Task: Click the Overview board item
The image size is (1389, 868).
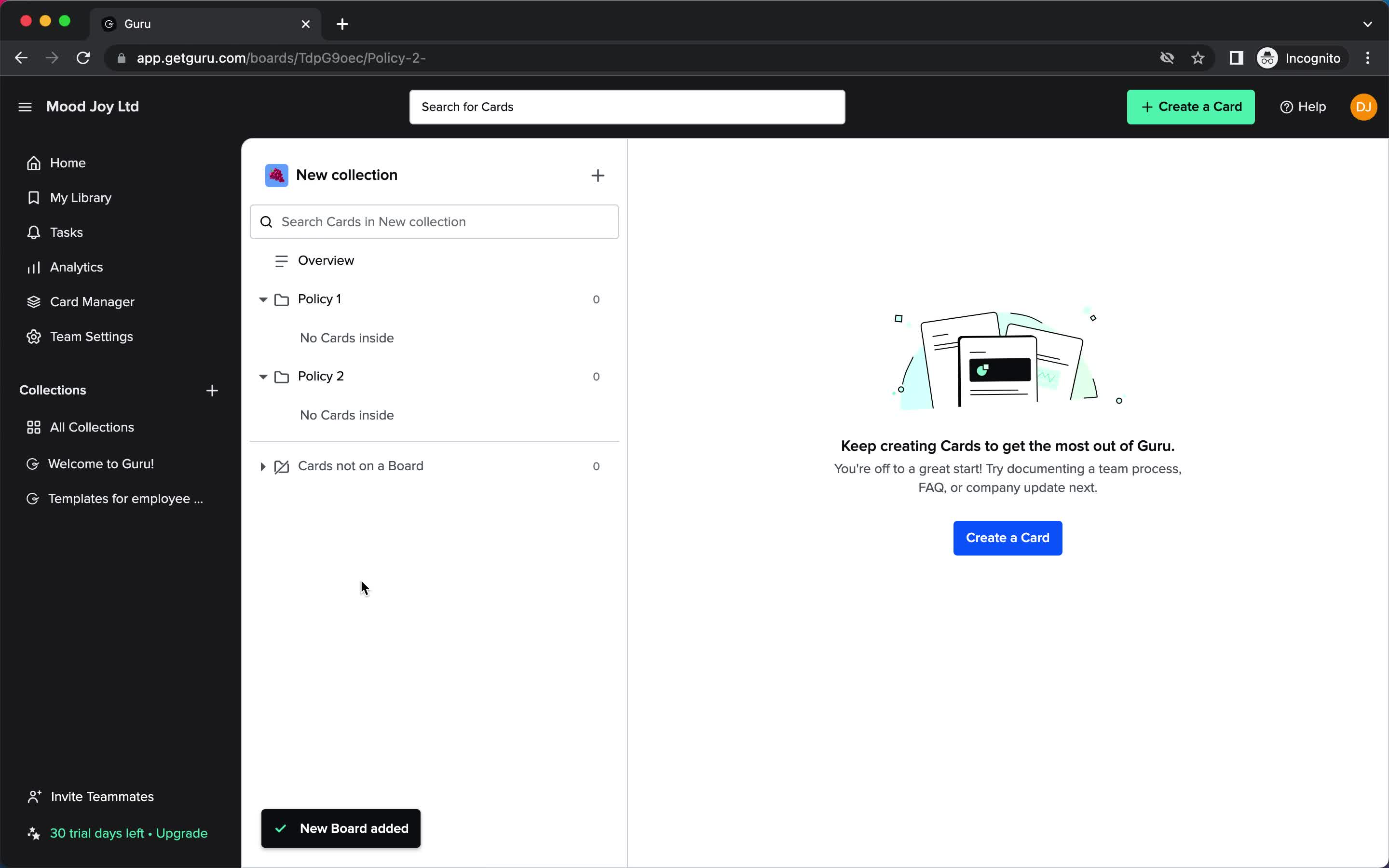Action: point(326,260)
